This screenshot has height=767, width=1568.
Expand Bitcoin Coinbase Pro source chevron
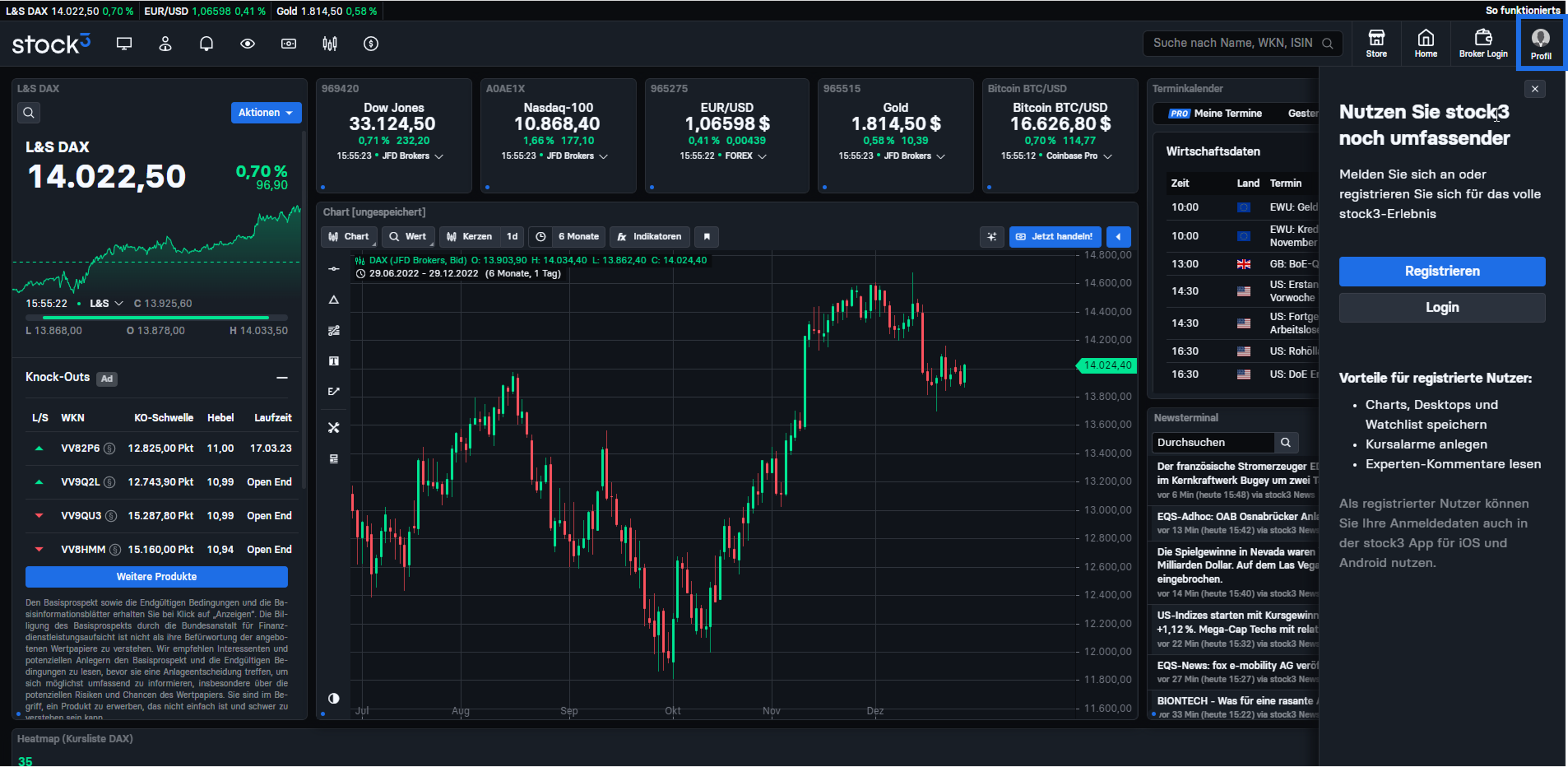coord(1108,157)
